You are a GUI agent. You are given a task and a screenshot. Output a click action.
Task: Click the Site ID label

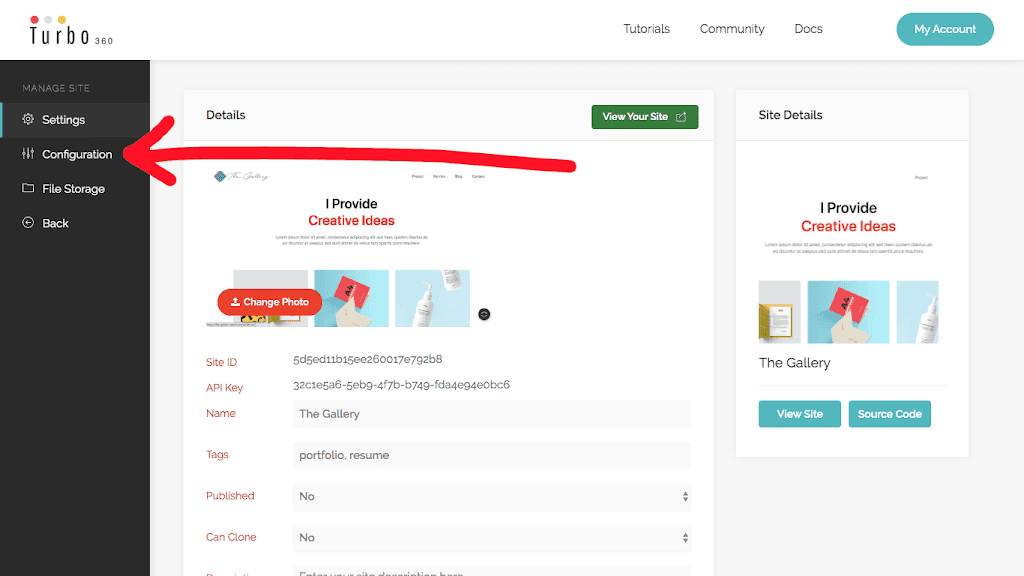pos(221,362)
